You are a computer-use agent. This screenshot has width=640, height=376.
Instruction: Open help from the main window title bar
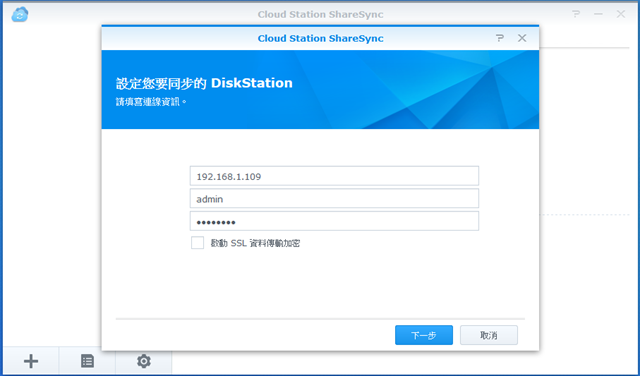coord(576,14)
